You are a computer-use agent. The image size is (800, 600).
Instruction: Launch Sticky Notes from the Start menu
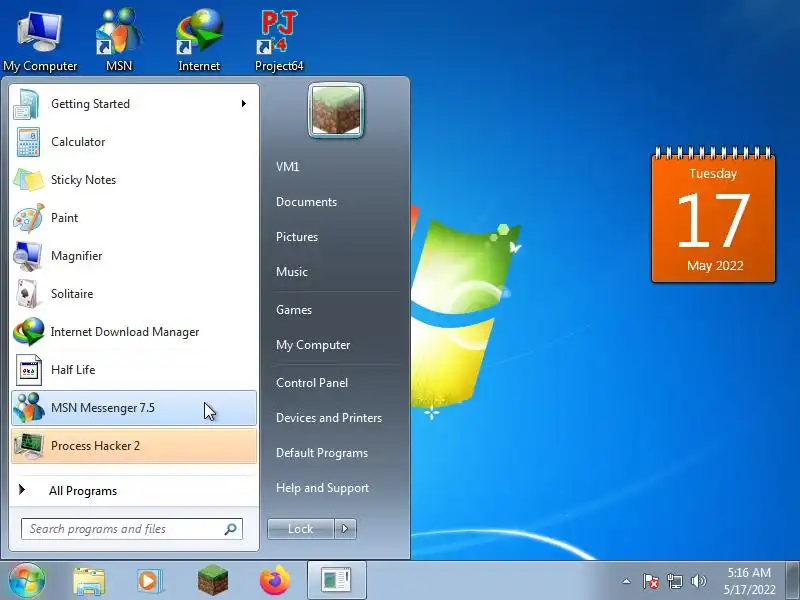click(x=134, y=180)
